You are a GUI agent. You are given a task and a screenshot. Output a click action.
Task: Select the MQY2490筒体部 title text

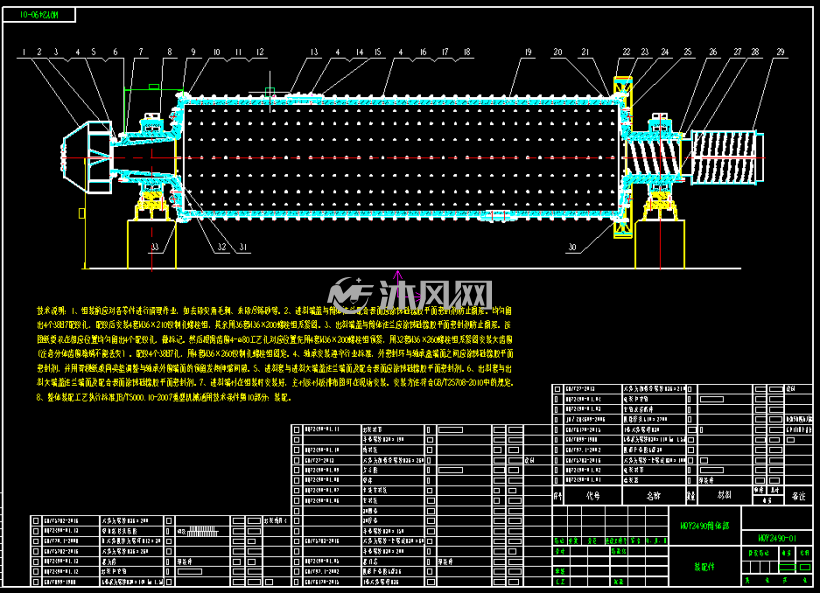pyautogui.click(x=705, y=526)
